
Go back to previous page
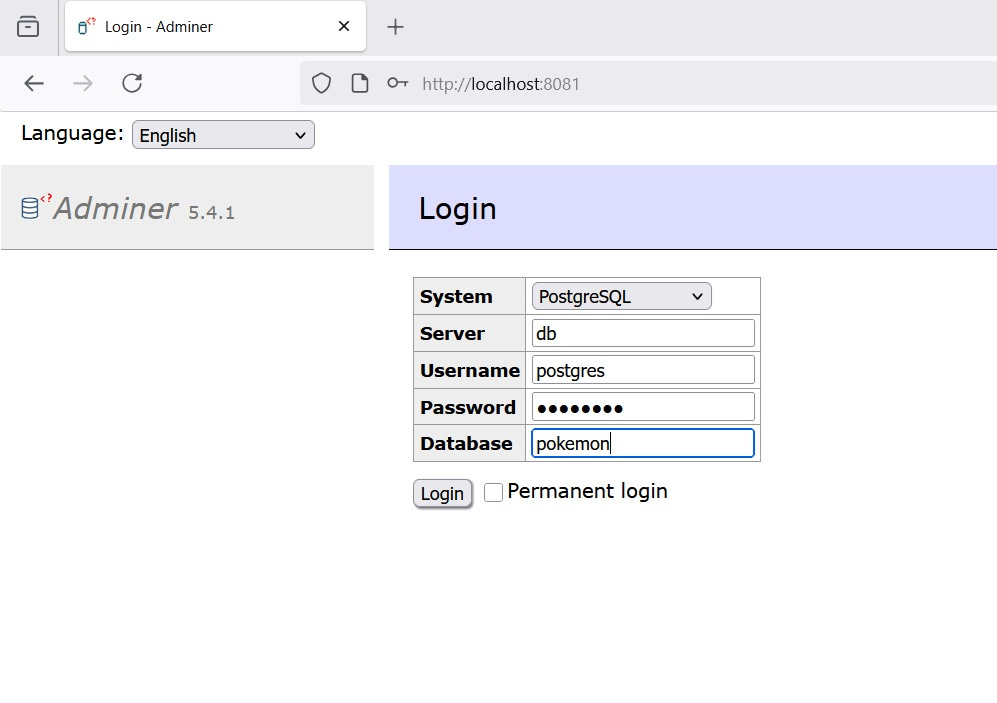pyautogui.click(x=34, y=83)
